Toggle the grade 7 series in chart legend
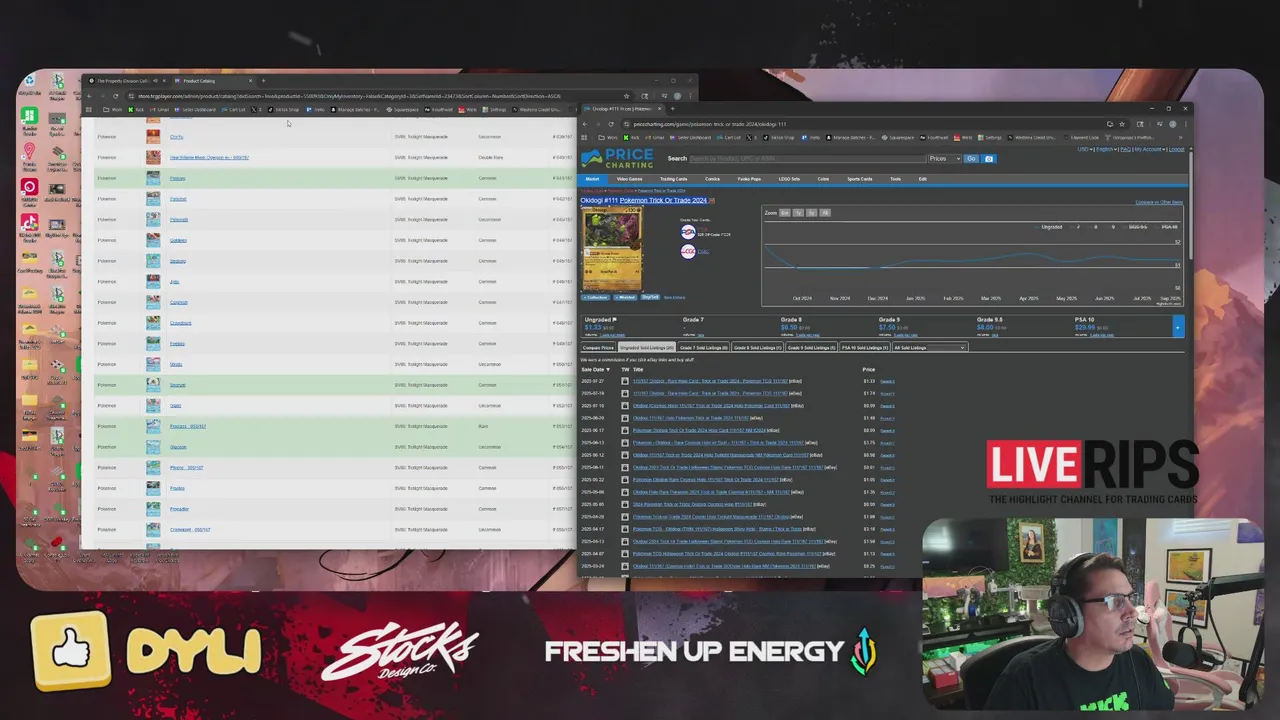1280x720 pixels. coord(1075,227)
